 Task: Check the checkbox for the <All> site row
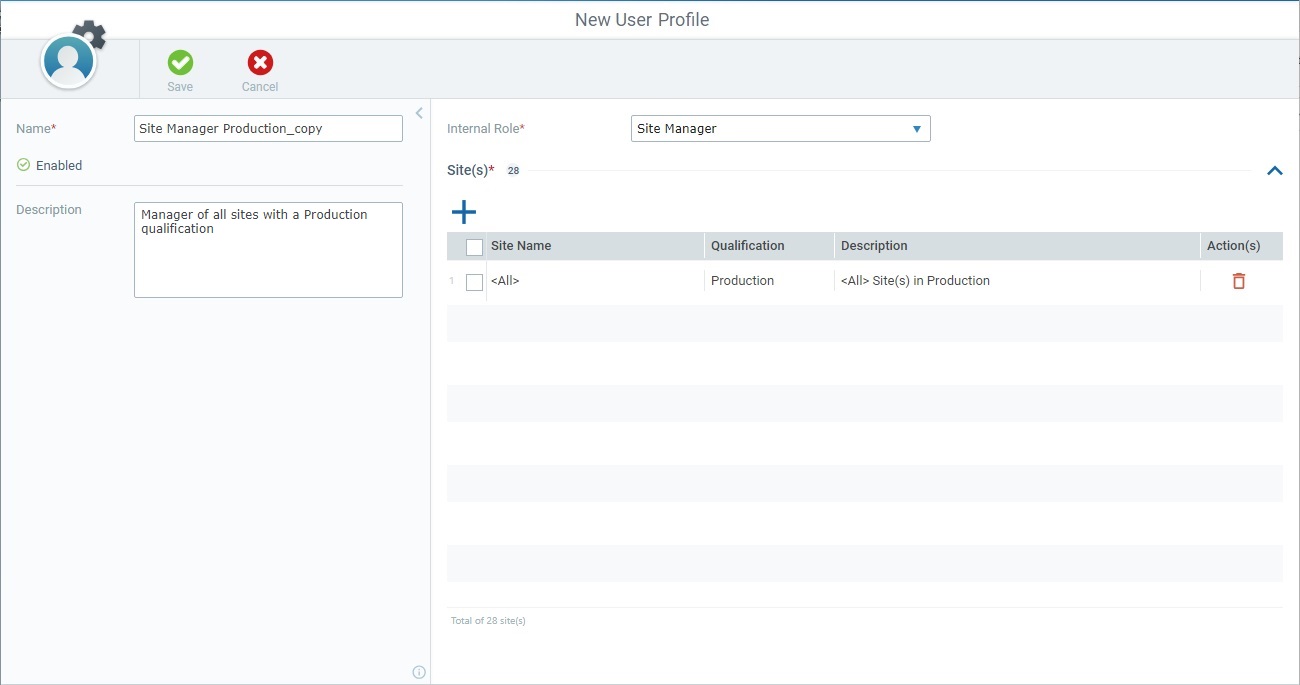click(x=474, y=281)
